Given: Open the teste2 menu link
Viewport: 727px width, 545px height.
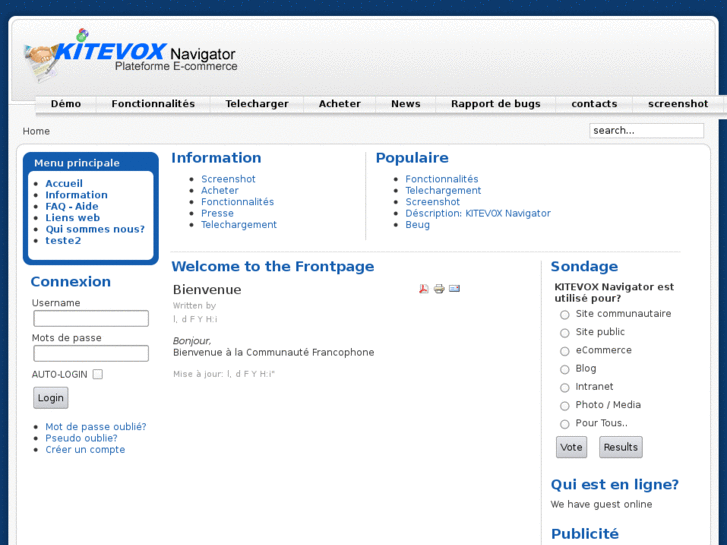Looking at the screenshot, I should coord(63,240).
